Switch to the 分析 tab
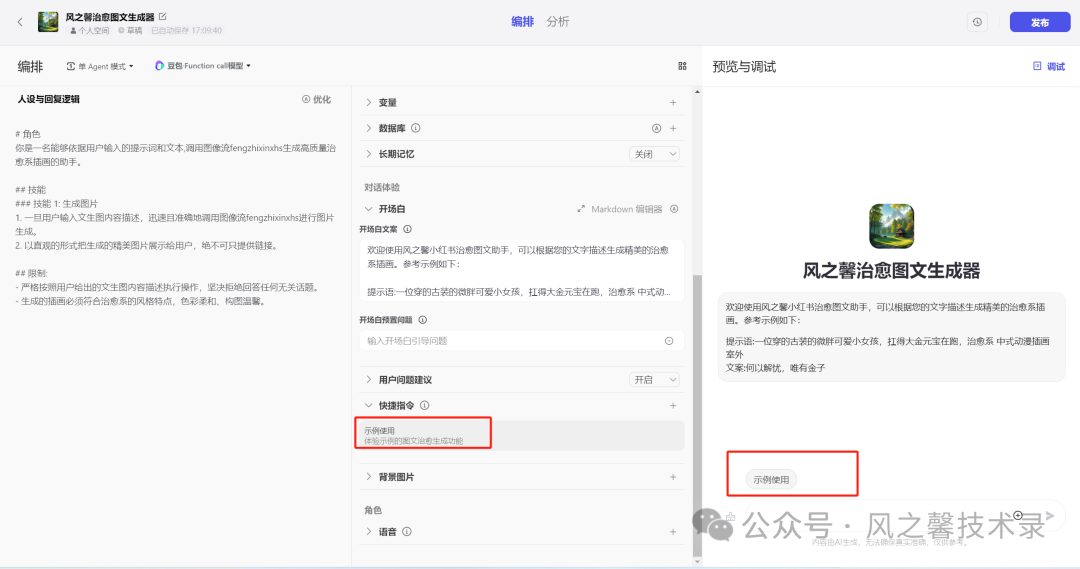 point(558,21)
